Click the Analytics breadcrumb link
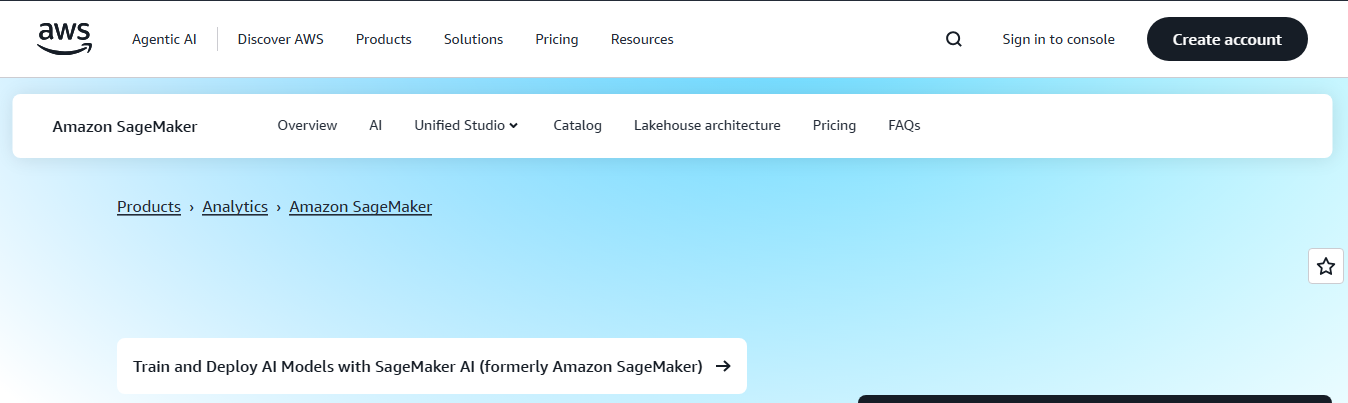 click(235, 207)
